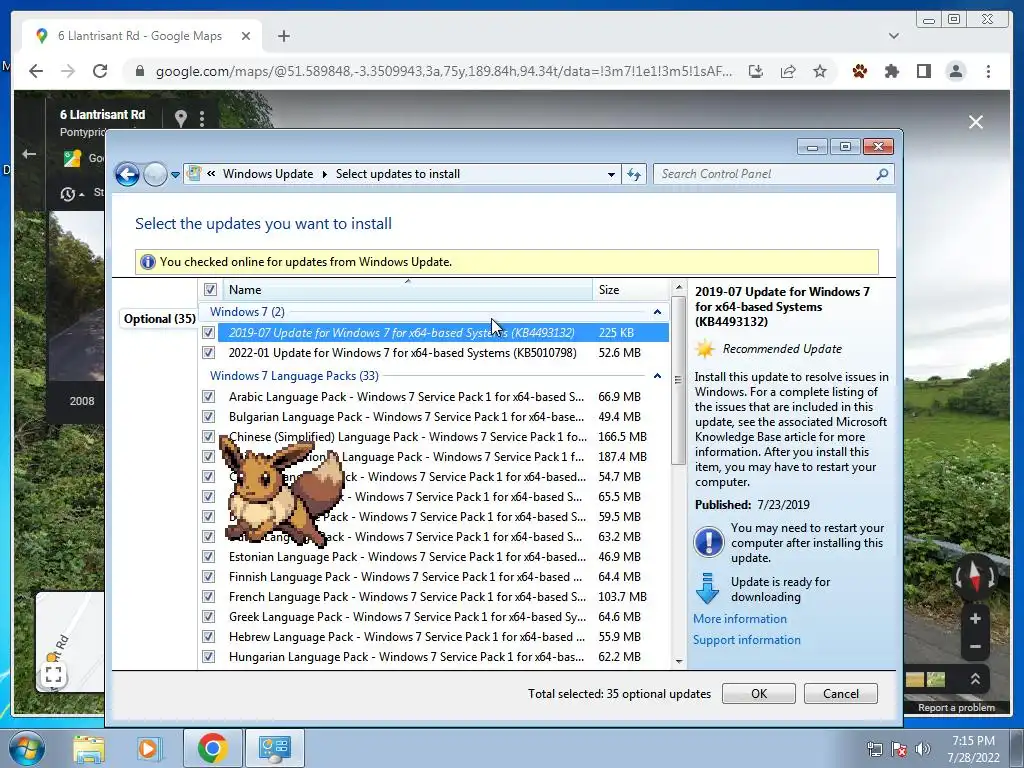The width and height of the screenshot is (1024, 768).
Task: Click the share page icon in Chrome
Action: click(x=788, y=71)
